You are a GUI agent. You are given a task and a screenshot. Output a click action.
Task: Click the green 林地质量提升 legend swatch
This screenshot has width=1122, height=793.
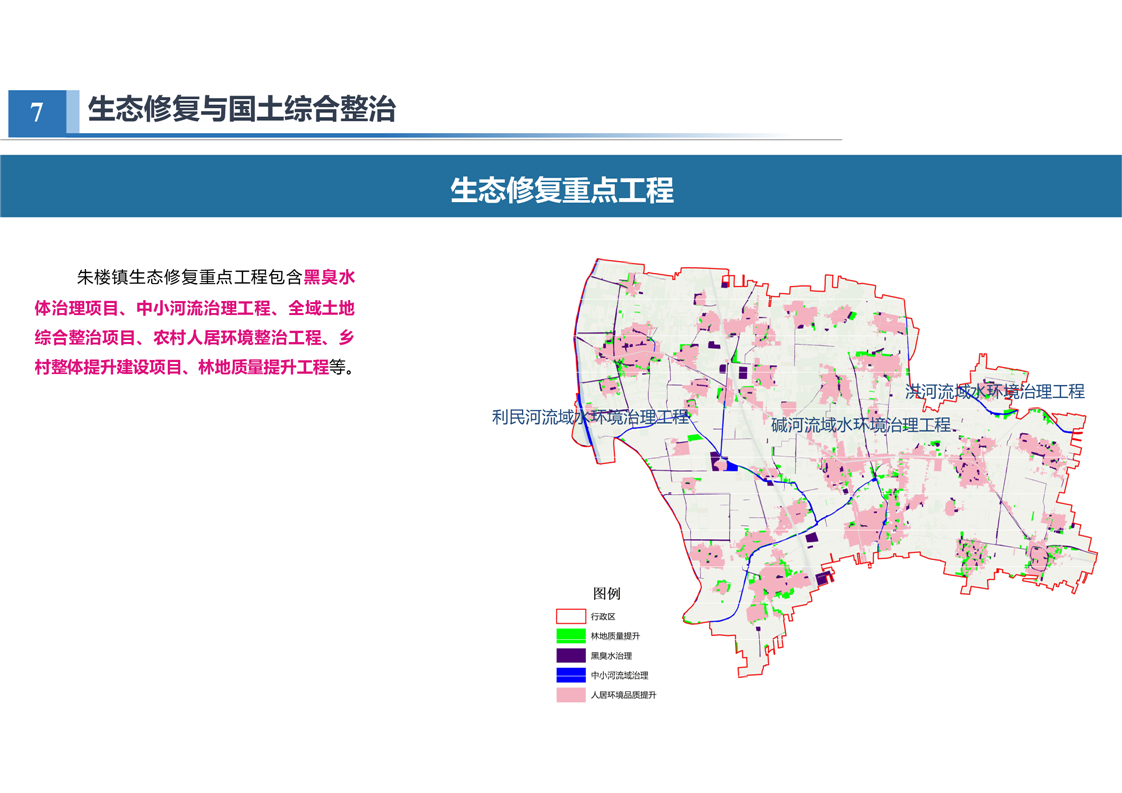[x=570, y=636]
